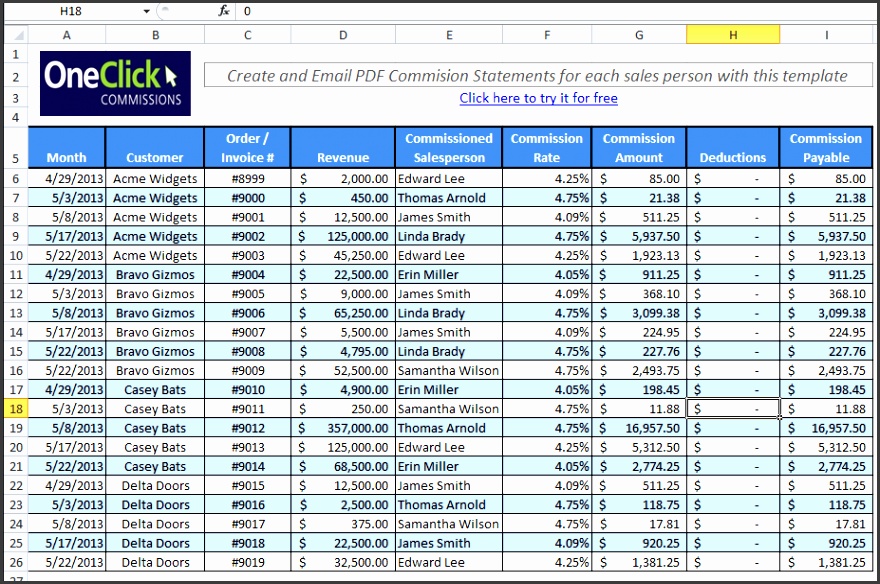
Task: Select column D header
Action: point(343,35)
